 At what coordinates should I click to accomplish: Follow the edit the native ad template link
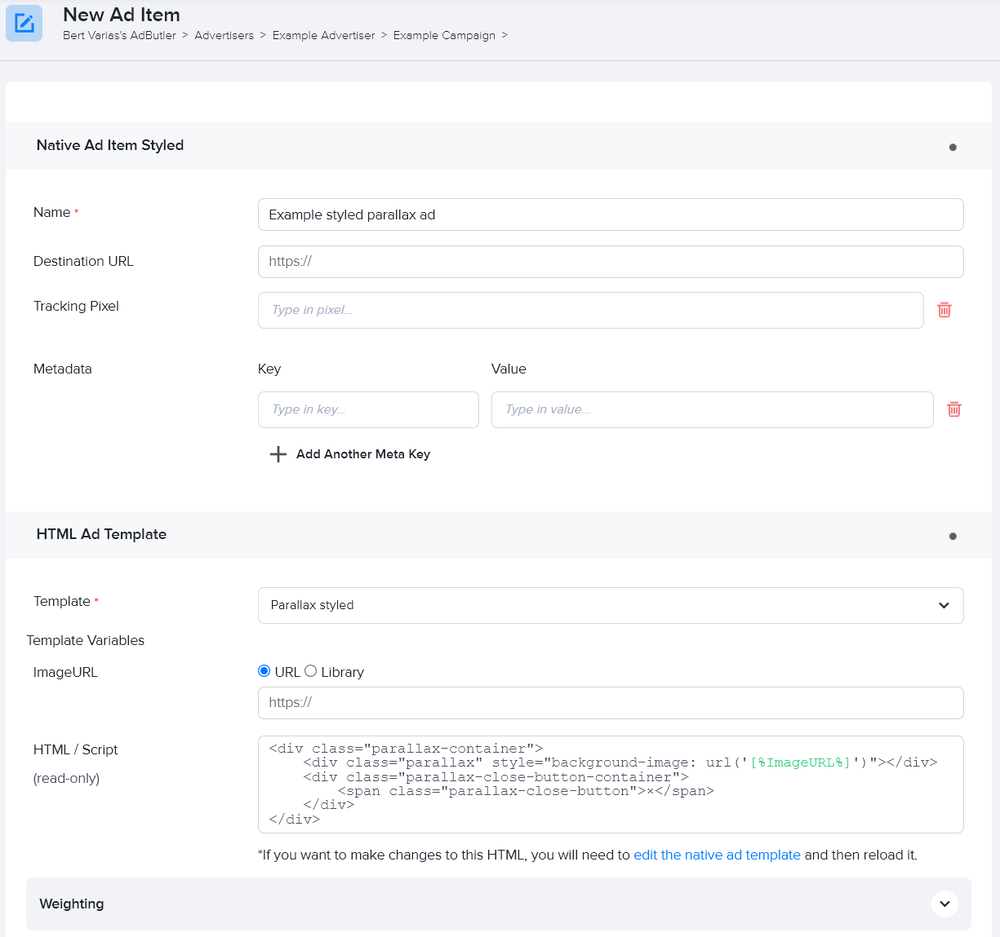[717, 855]
